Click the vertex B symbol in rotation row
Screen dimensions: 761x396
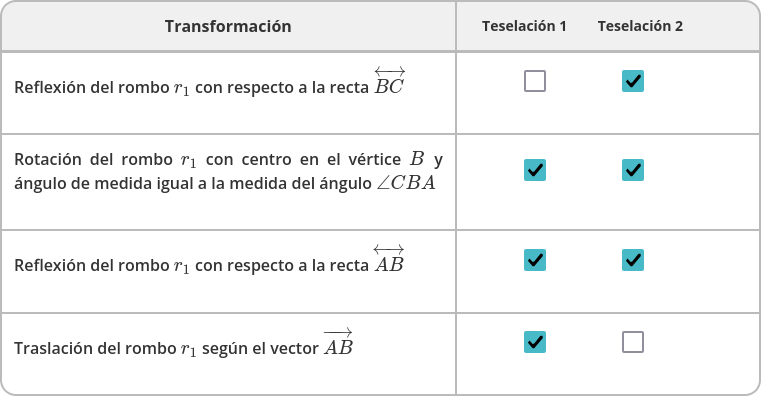(x=417, y=159)
